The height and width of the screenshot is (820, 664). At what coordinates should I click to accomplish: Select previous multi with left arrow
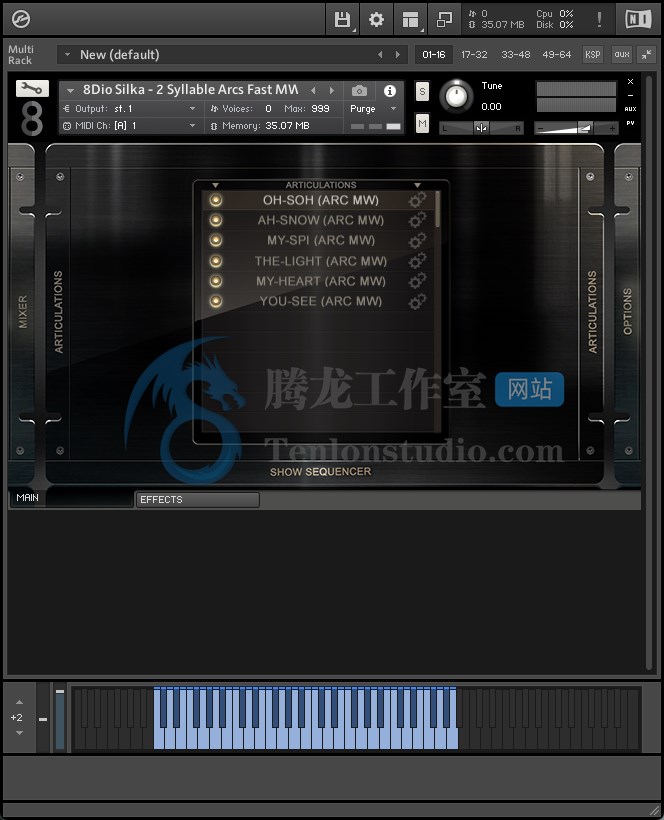pos(380,54)
